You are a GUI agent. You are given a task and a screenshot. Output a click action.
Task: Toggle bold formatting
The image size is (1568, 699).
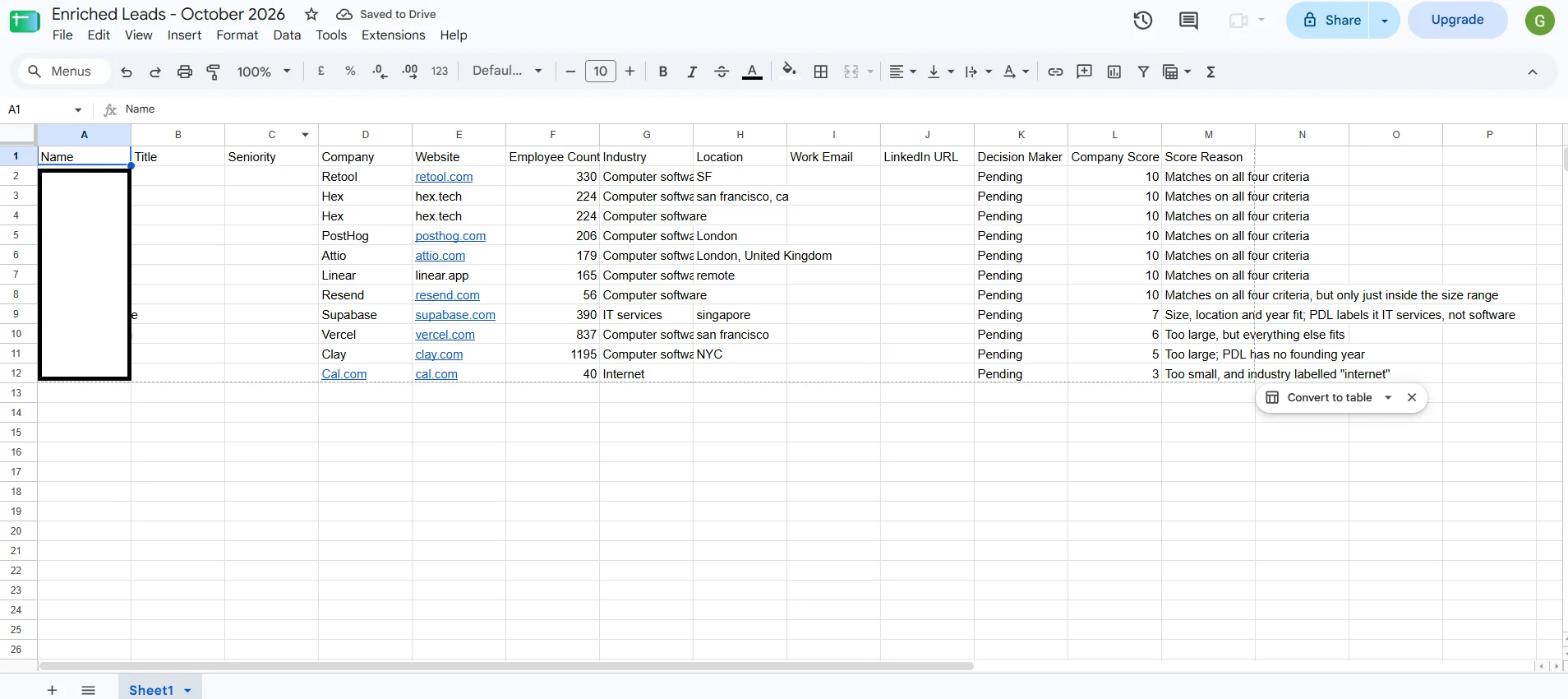pyautogui.click(x=663, y=72)
